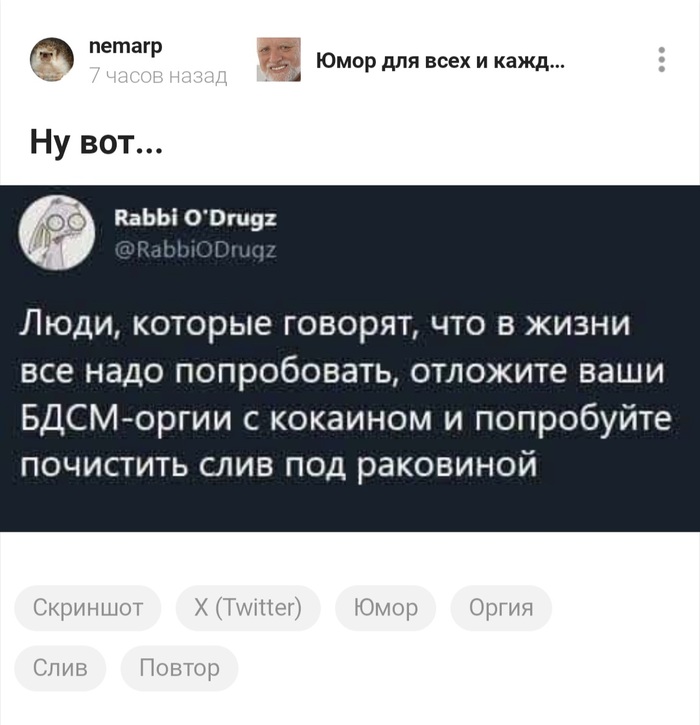Screen dimensions: 700x725
Task: Tap nemarp's hedgehog avatar
Action: point(52,59)
